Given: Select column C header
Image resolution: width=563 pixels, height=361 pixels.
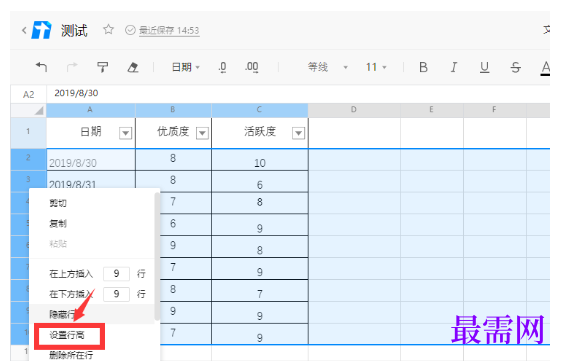Looking at the screenshot, I should tap(260, 110).
